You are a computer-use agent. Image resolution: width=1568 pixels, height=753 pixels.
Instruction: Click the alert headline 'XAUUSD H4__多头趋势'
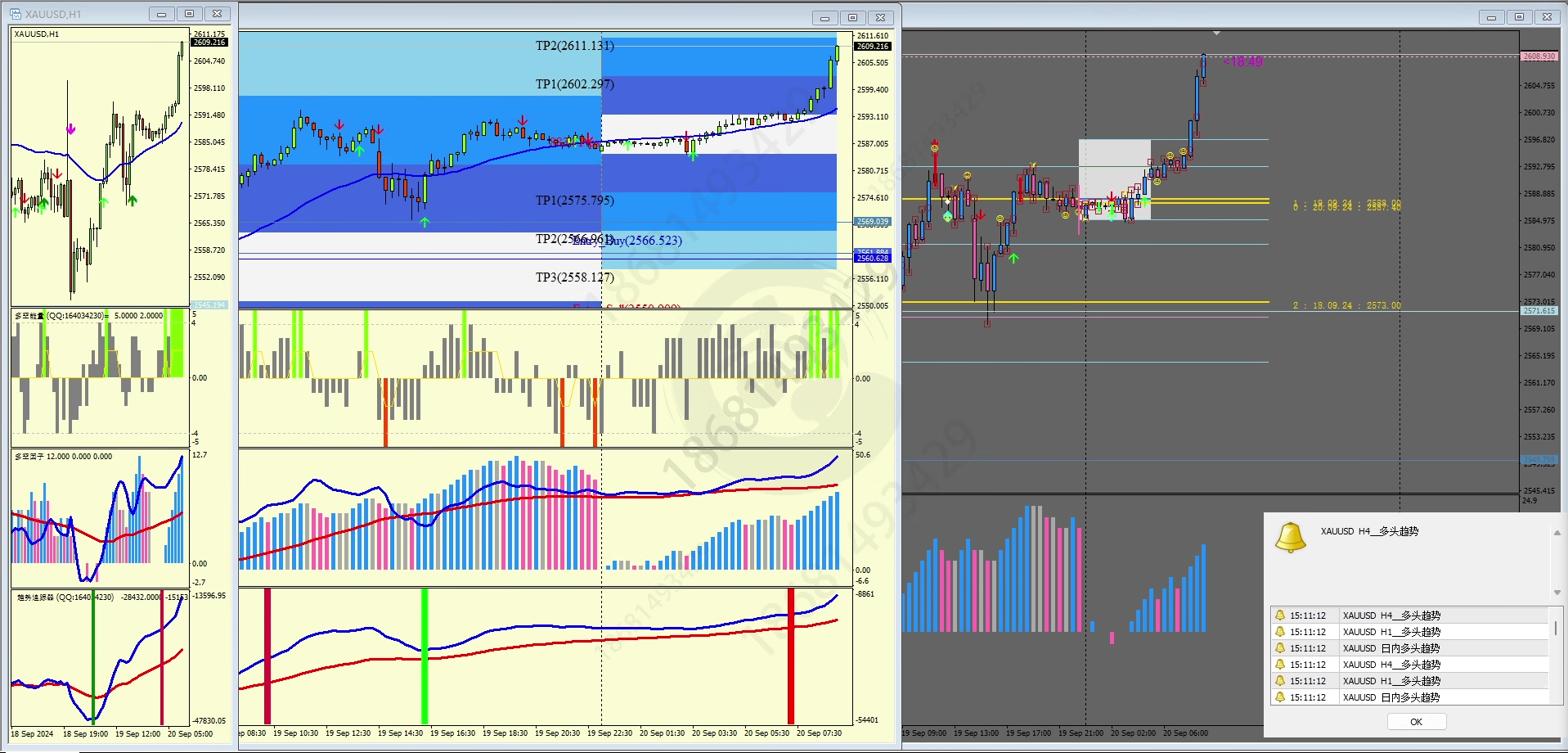click(x=1369, y=531)
